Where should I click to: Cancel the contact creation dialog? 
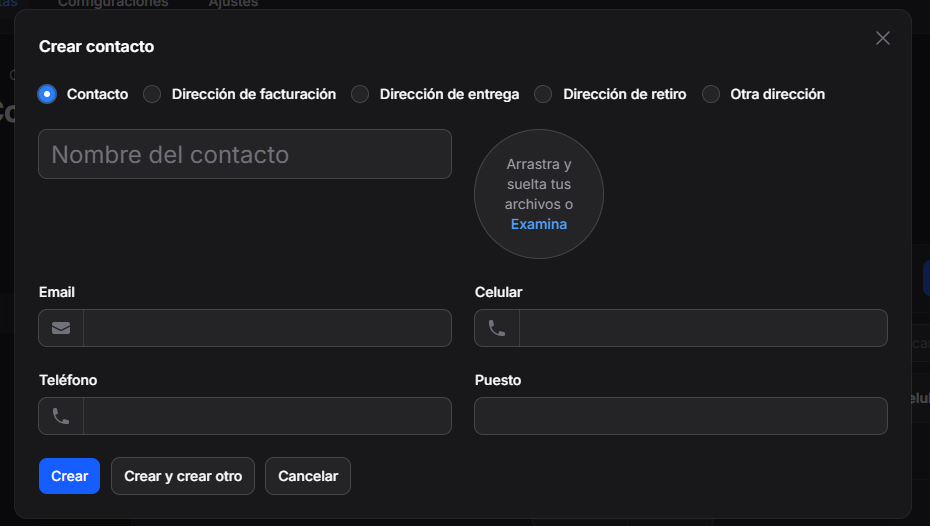(x=308, y=476)
